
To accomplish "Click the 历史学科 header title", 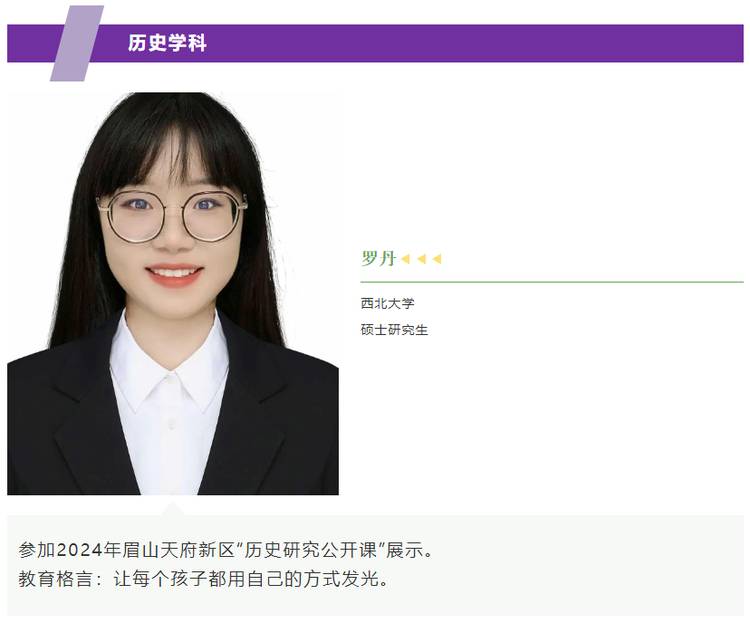I will (167, 43).
